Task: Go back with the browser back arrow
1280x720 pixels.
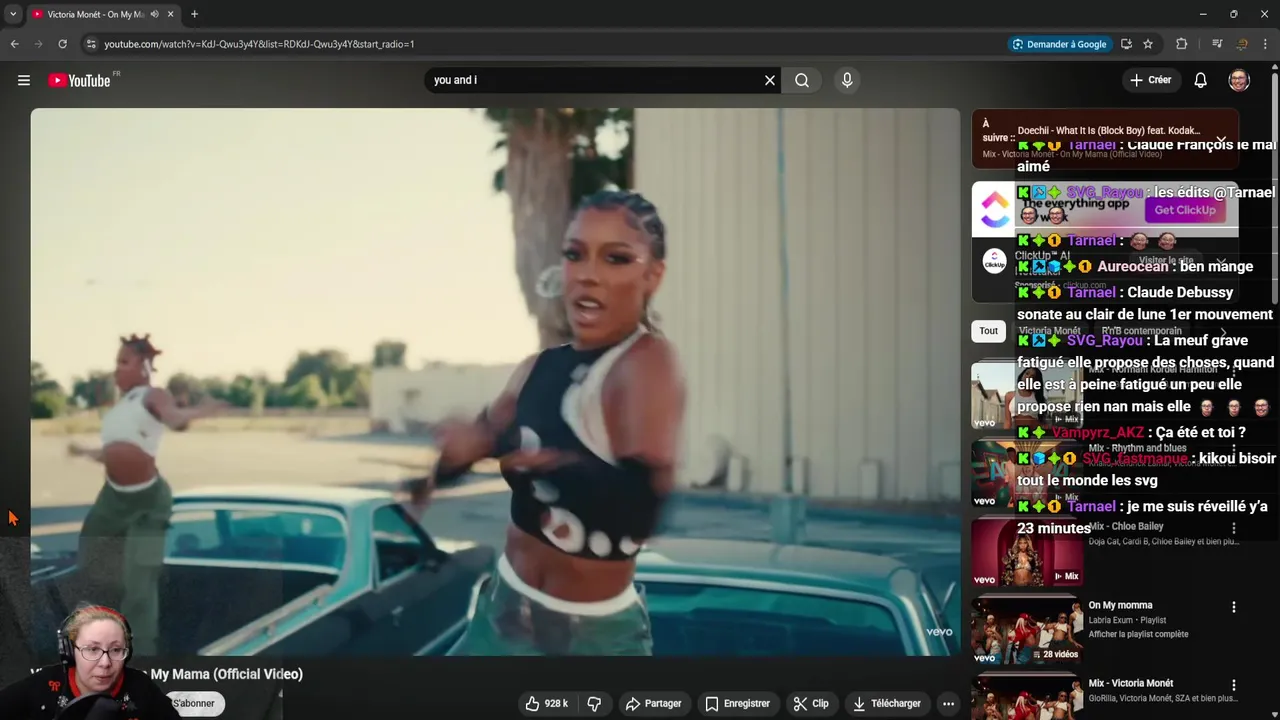Action: coord(14,44)
